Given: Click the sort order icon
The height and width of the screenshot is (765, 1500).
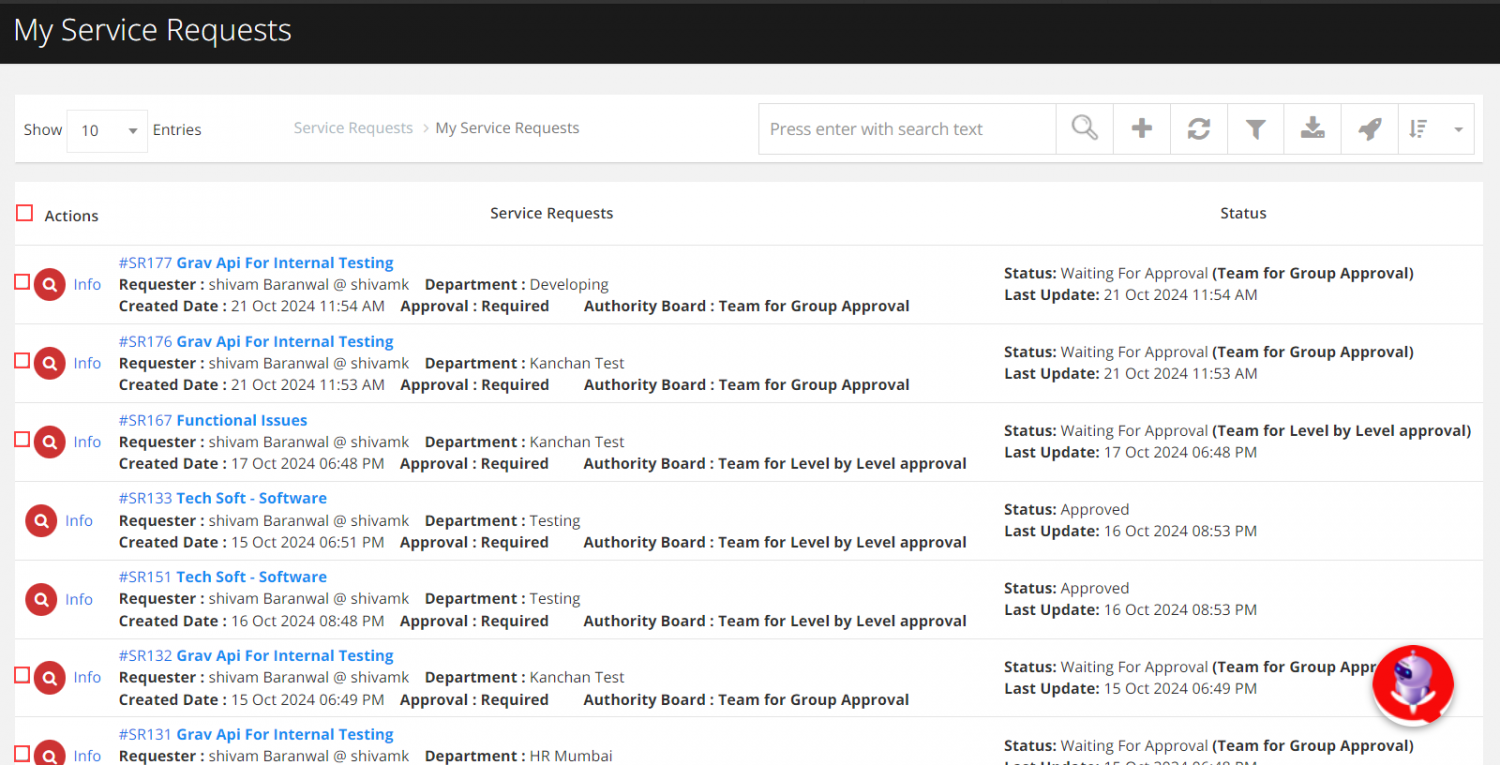Looking at the screenshot, I should pos(1418,129).
